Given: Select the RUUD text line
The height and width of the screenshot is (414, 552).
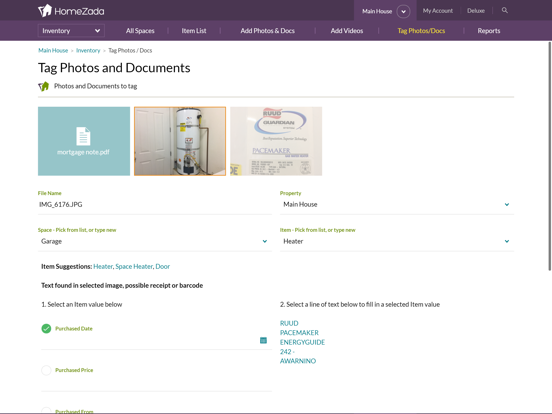Looking at the screenshot, I should [x=289, y=324].
